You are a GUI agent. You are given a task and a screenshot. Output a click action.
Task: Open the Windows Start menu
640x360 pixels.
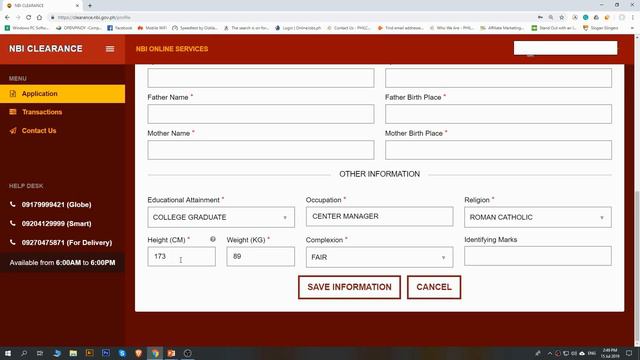click(8, 353)
